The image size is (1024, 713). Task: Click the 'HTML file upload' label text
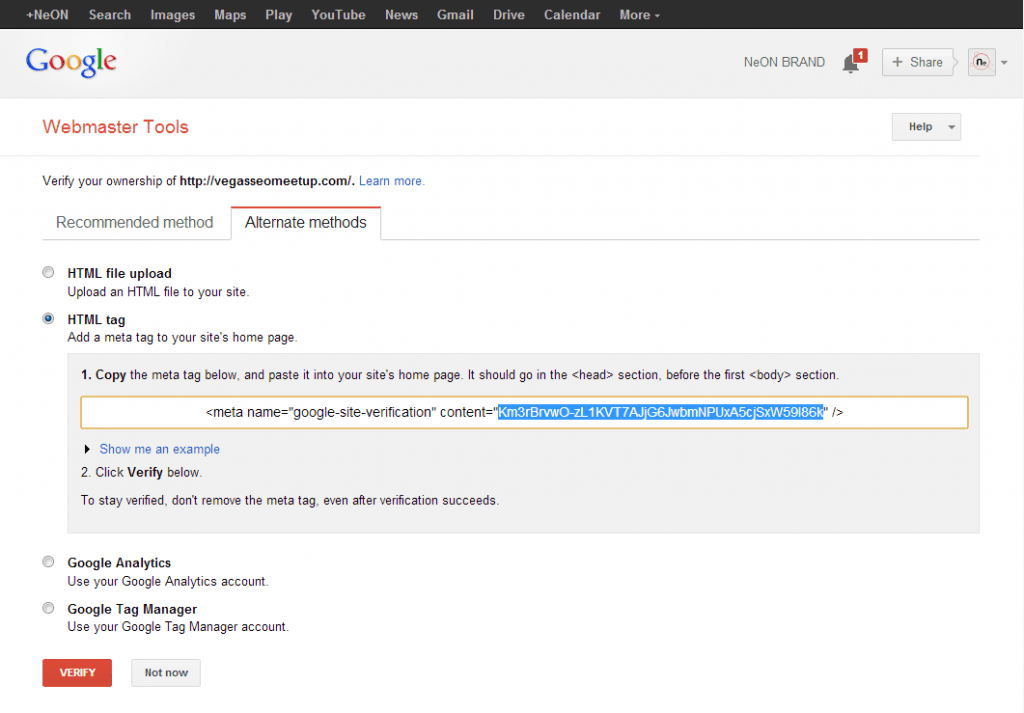[120, 274]
